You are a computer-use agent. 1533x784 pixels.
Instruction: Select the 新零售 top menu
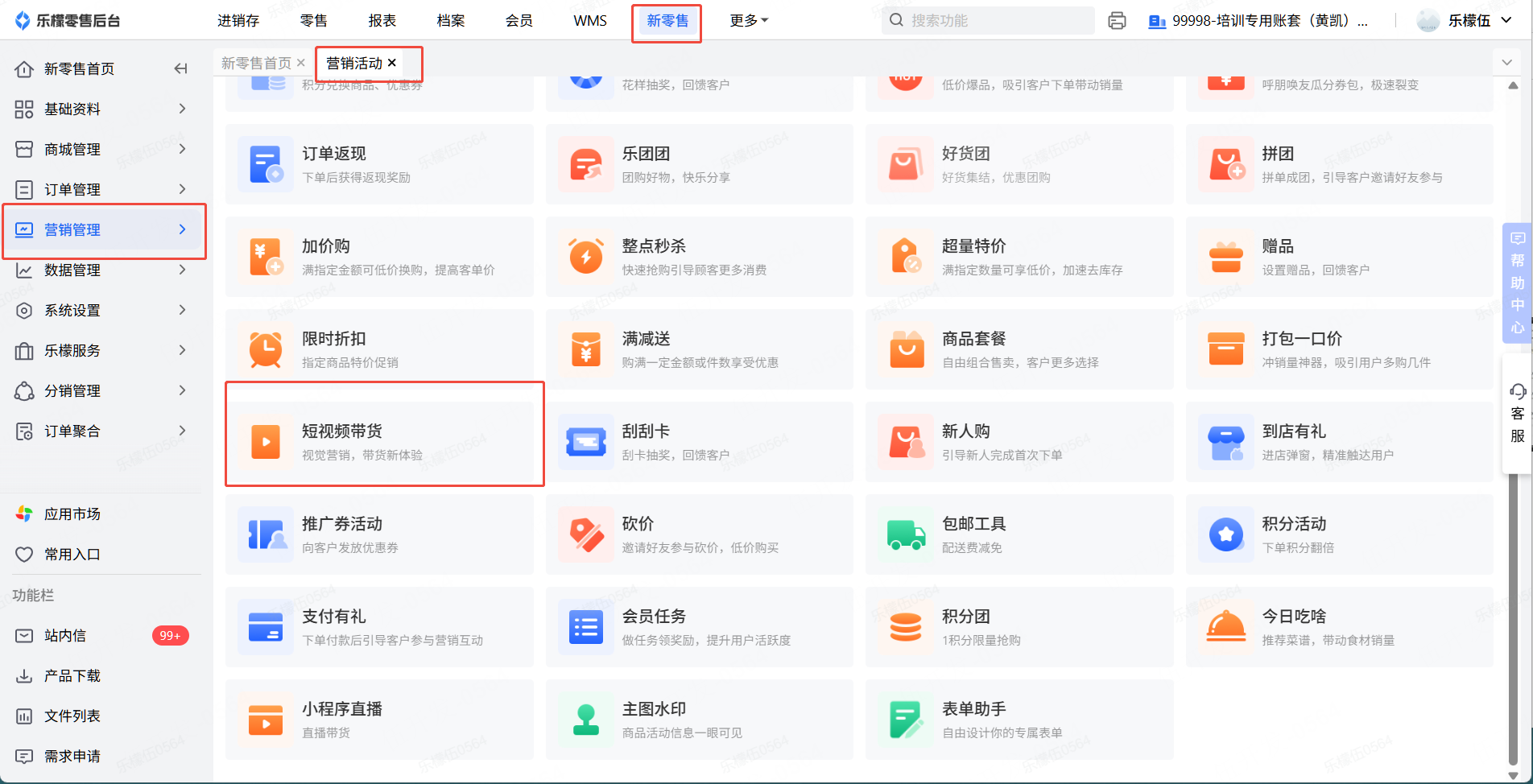pyautogui.click(x=667, y=21)
